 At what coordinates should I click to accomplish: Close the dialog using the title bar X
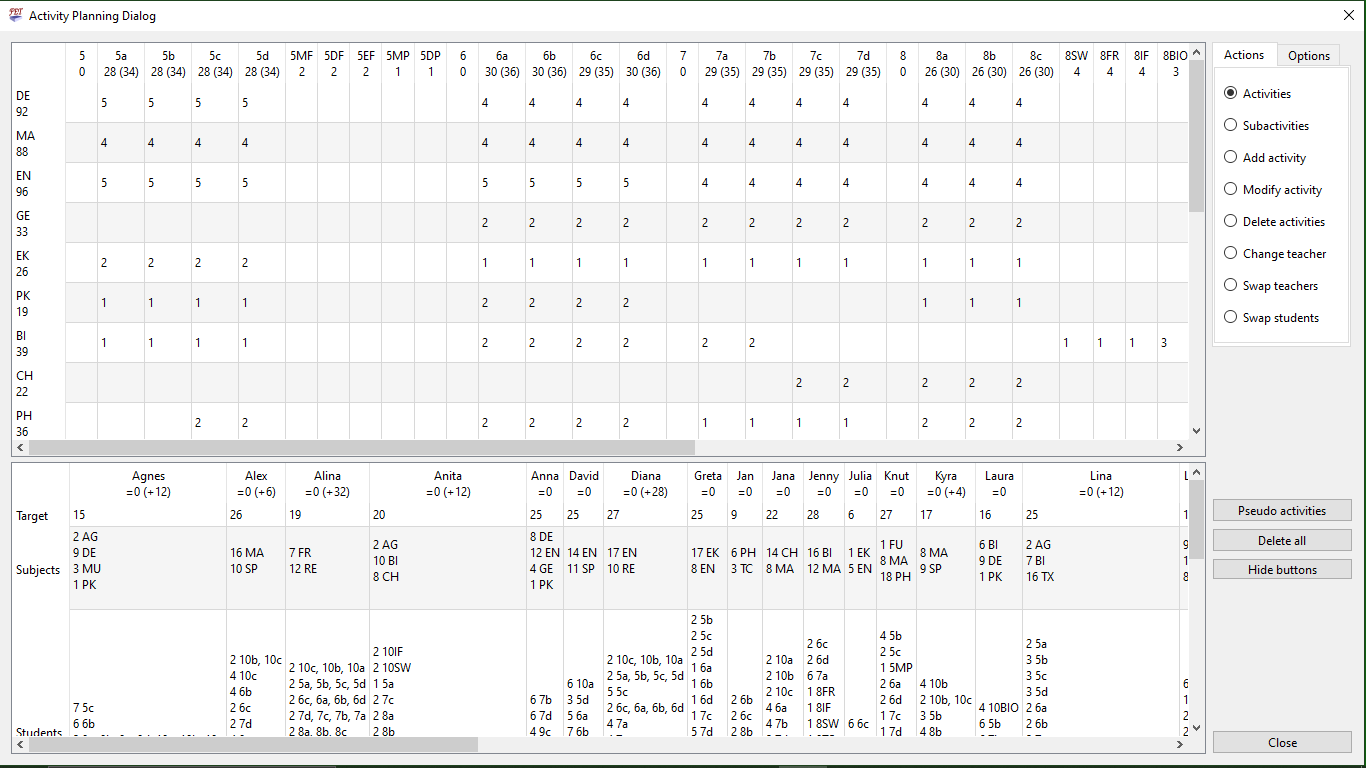(x=1347, y=15)
